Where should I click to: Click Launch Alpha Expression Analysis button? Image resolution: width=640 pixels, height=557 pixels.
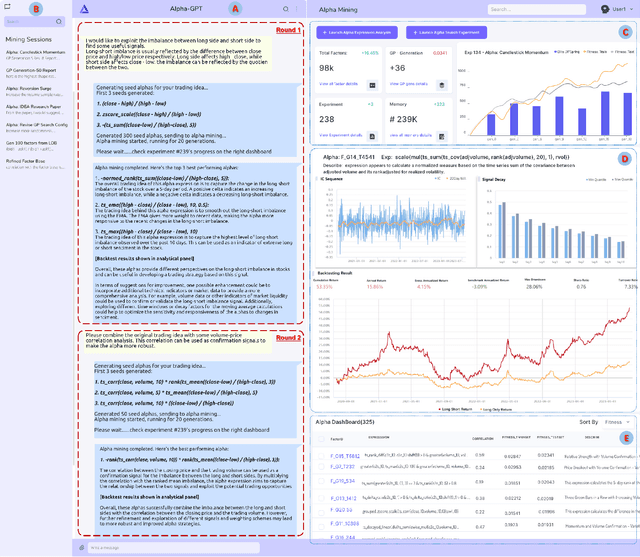[x=357, y=32]
